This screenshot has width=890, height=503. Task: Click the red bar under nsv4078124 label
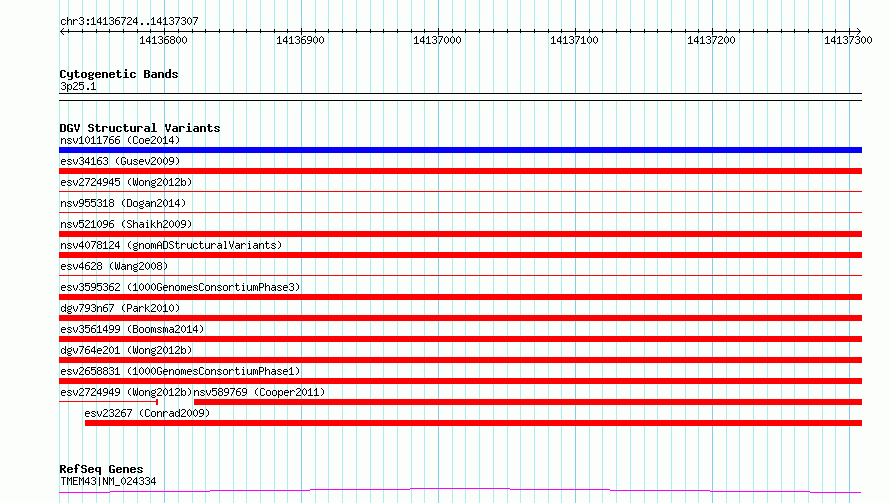click(x=460, y=255)
